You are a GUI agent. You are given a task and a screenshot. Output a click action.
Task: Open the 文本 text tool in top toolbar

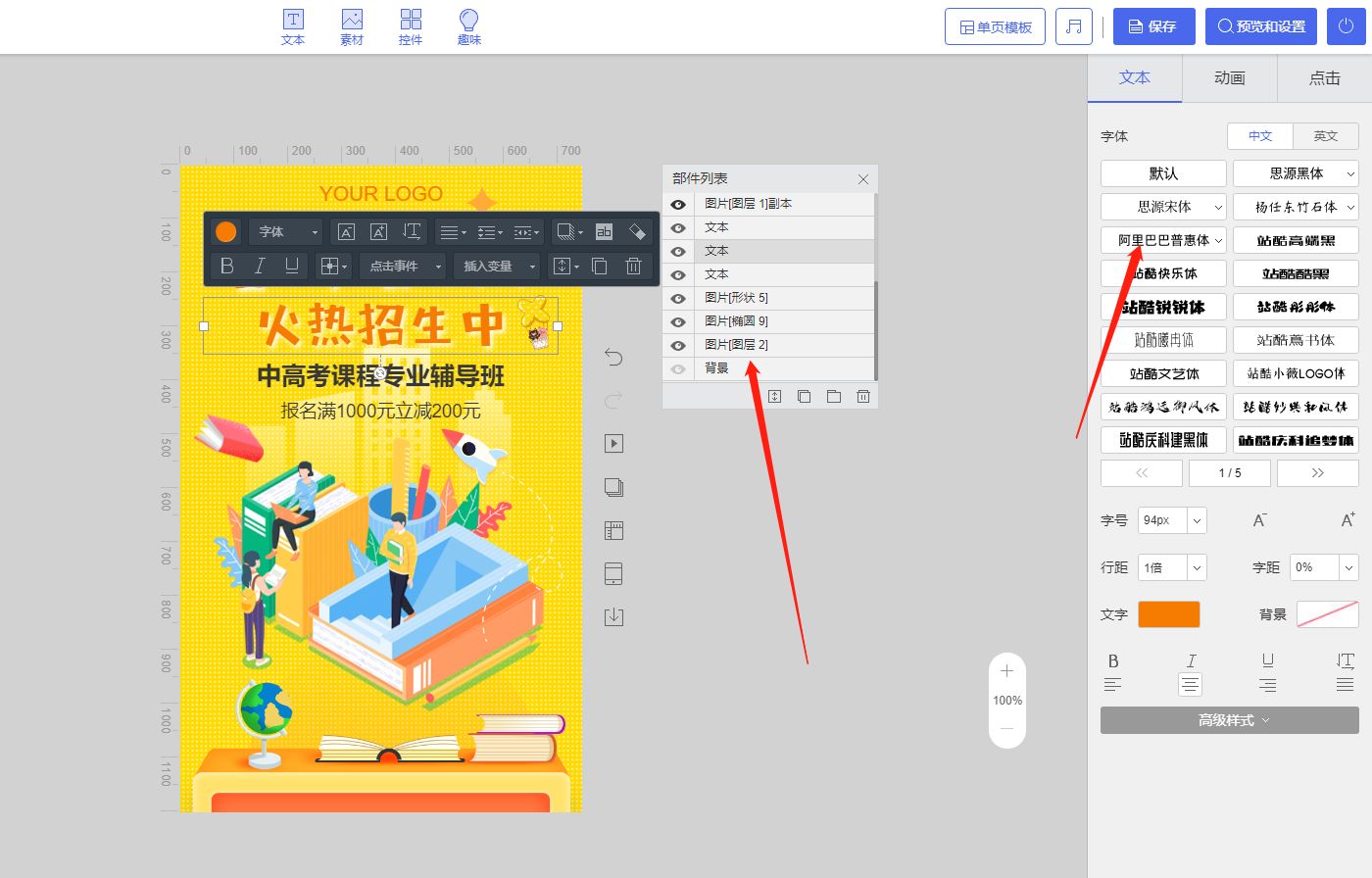(293, 27)
